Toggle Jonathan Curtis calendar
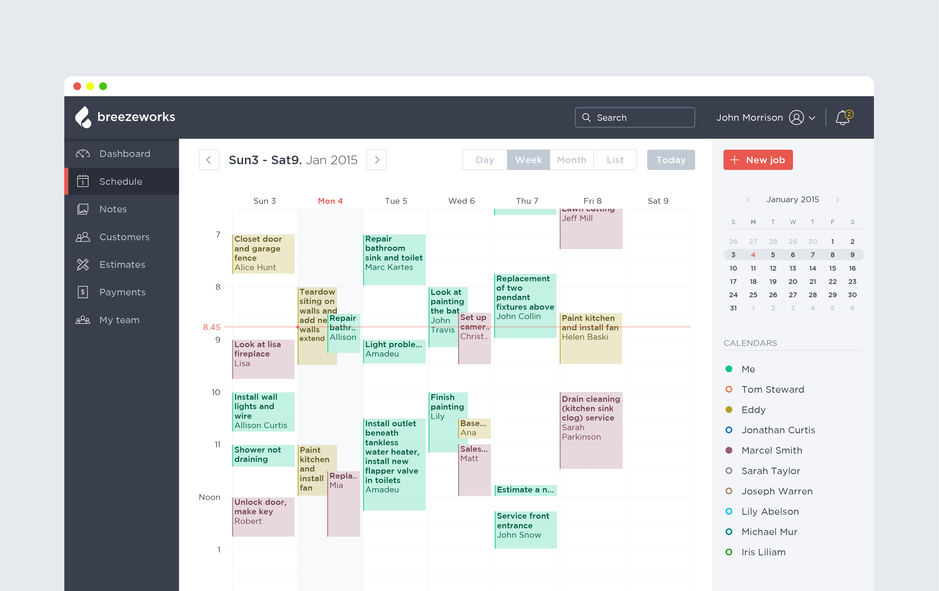This screenshot has height=591, width=939. coord(729,430)
